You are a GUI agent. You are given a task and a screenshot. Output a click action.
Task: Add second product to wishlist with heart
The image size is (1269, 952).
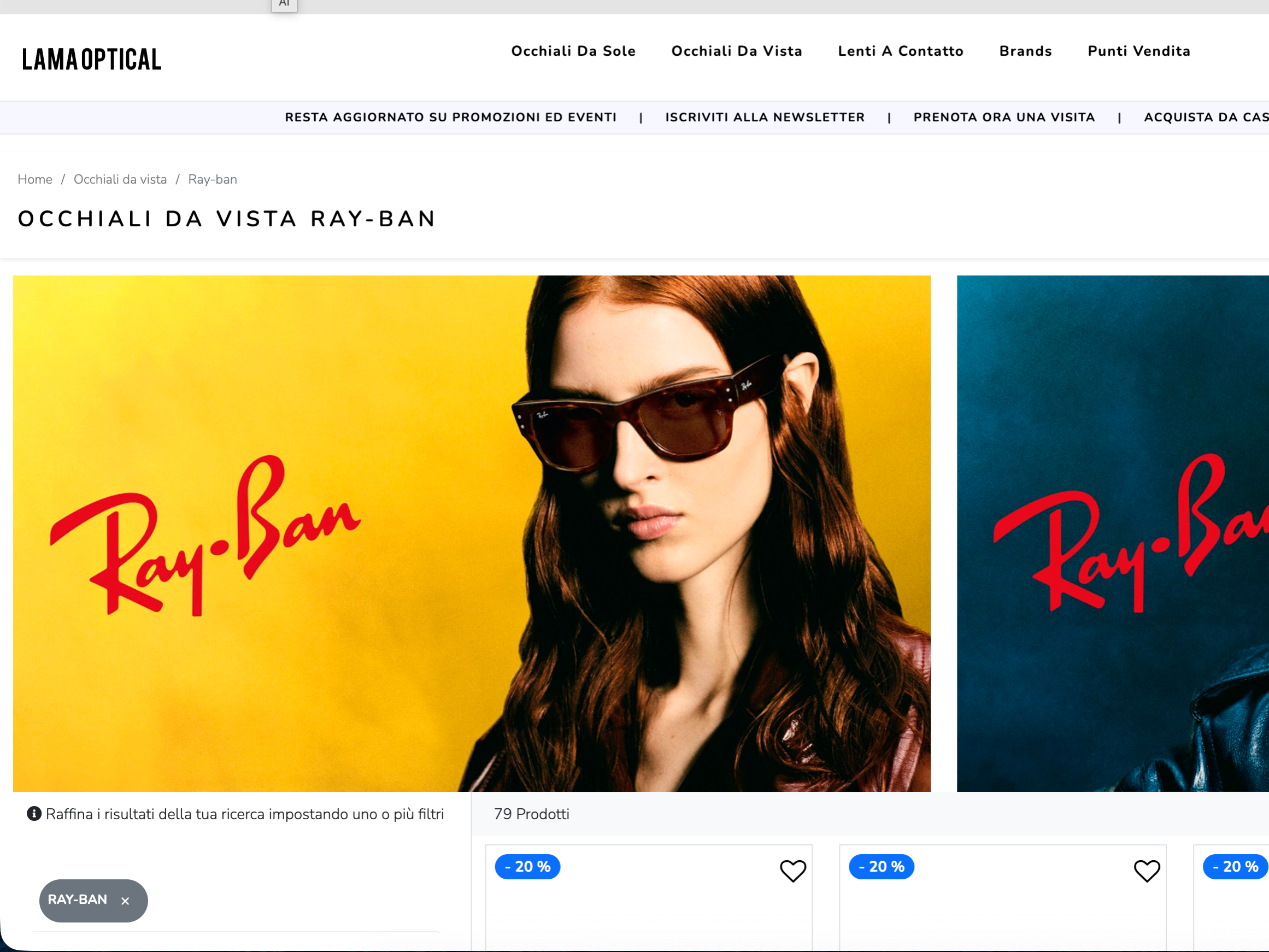click(1147, 871)
